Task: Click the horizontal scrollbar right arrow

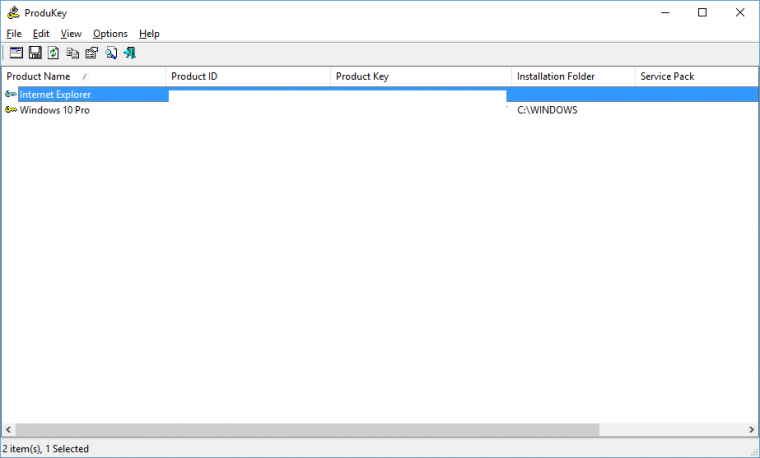Action: point(751,429)
